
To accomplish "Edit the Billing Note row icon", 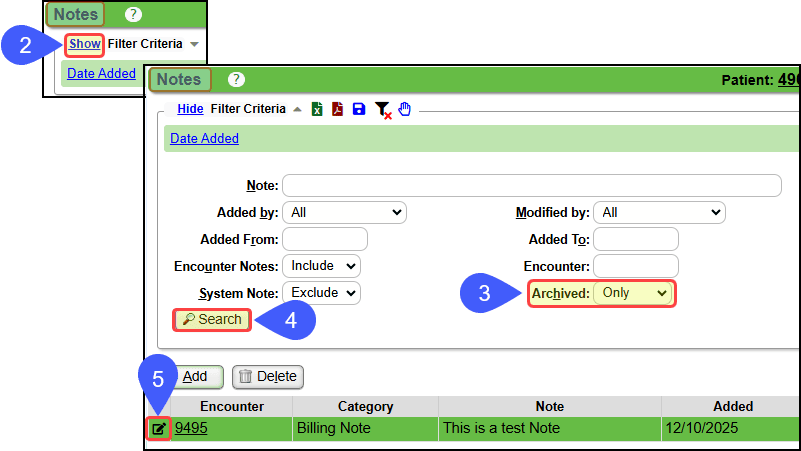I will pos(159,429).
